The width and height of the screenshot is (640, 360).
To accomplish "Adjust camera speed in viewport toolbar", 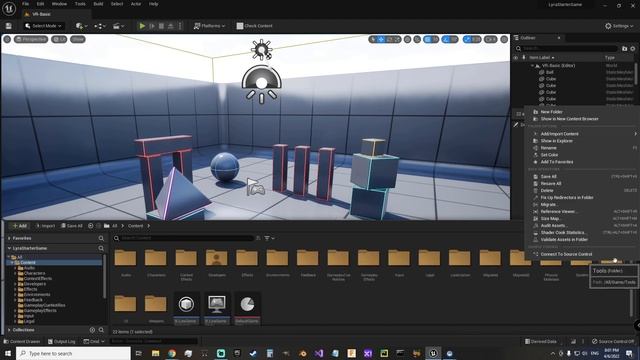I will 491,39.
